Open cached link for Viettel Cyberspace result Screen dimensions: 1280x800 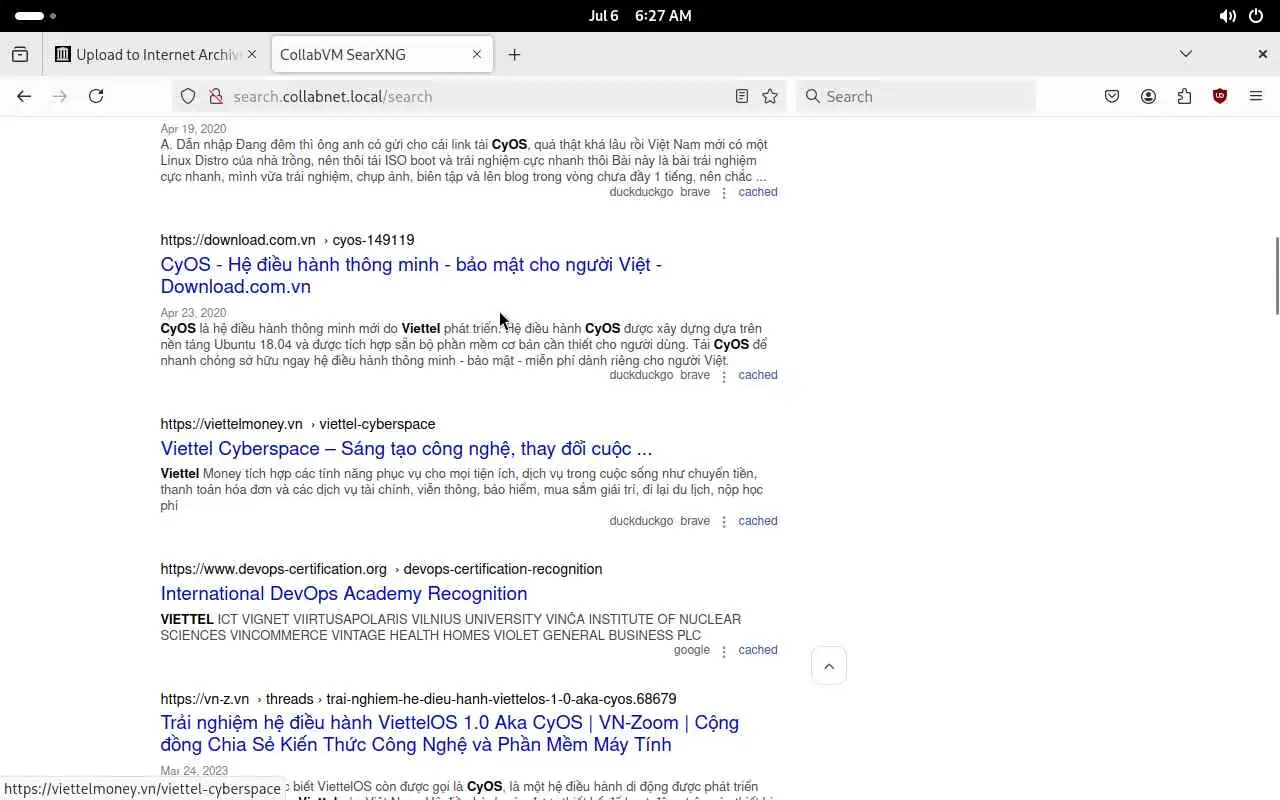click(x=758, y=521)
